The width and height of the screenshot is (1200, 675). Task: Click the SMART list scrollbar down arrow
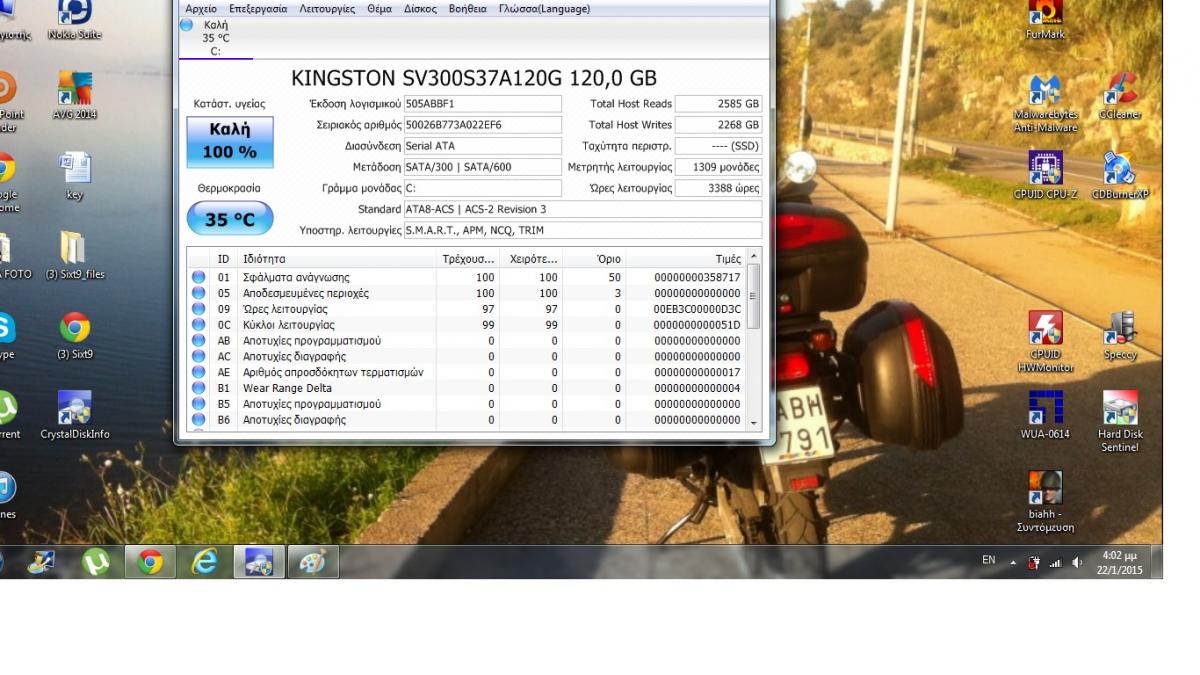point(754,423)
